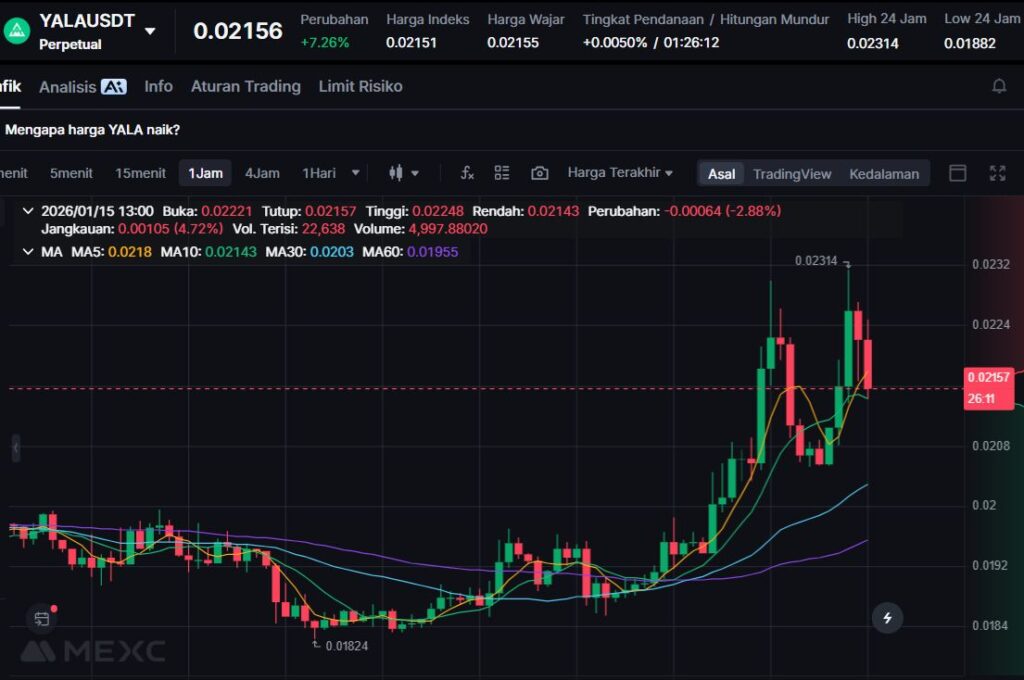Enter fullscreen chart mode
The image size is (1024, 680).
(997, 173)
